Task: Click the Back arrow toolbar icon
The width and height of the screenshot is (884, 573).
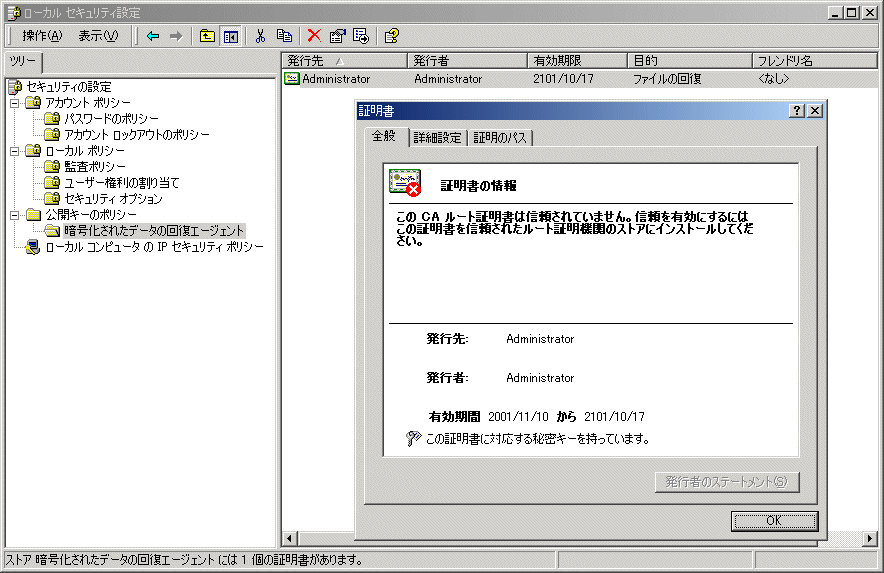Action: coord(153,36)
